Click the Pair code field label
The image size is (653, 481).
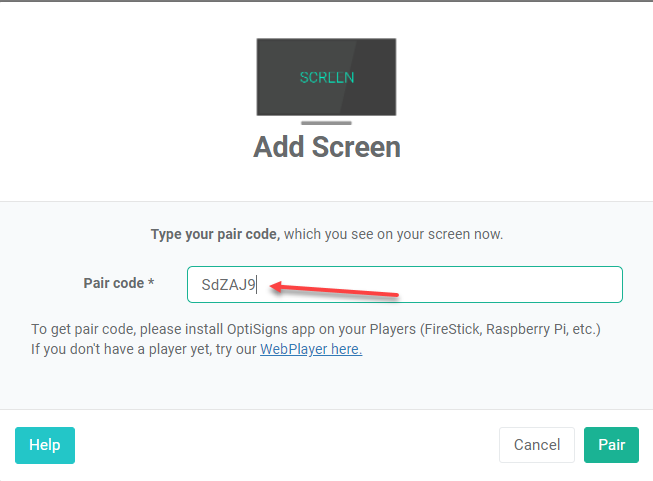[x=113, y=283]
